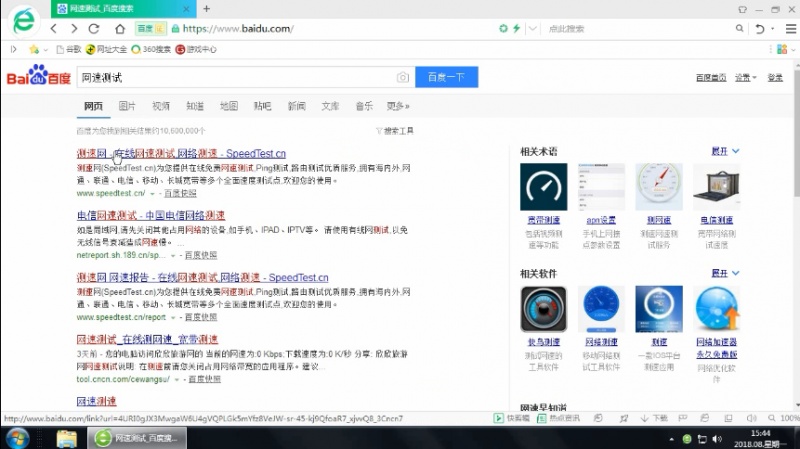Open the 网址大全 bookmark
This screenshot has width=800, height=449.
[106, 49]
